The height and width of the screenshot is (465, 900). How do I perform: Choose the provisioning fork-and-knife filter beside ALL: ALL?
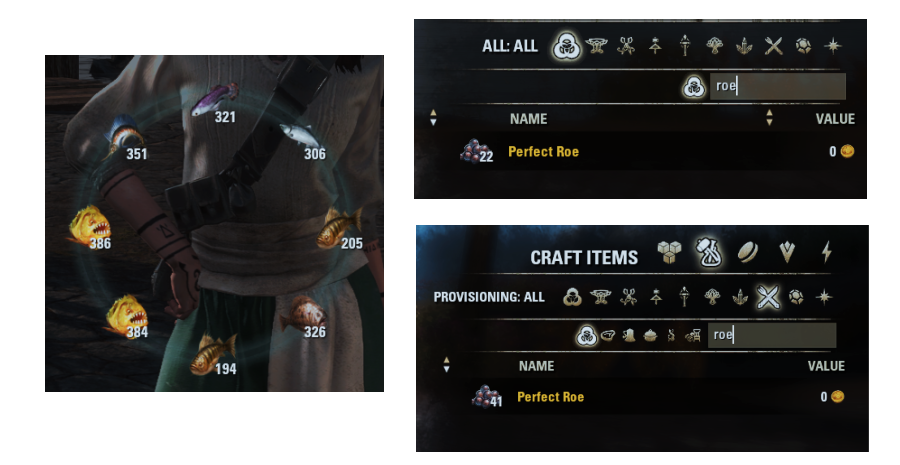[773, 46]
